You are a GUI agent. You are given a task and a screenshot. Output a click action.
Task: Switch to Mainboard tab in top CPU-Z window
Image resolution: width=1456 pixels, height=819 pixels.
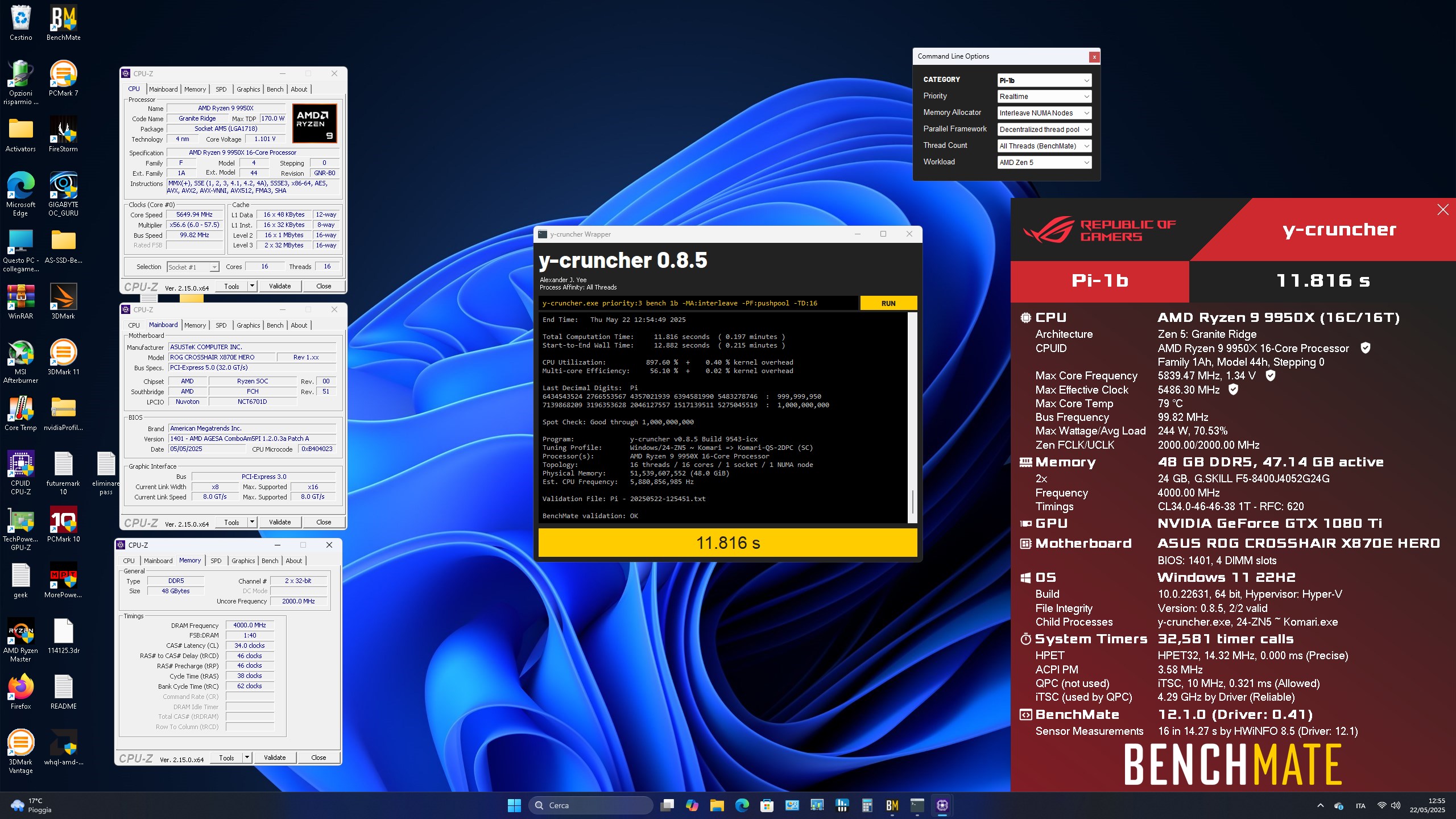(x=163, y=89)
